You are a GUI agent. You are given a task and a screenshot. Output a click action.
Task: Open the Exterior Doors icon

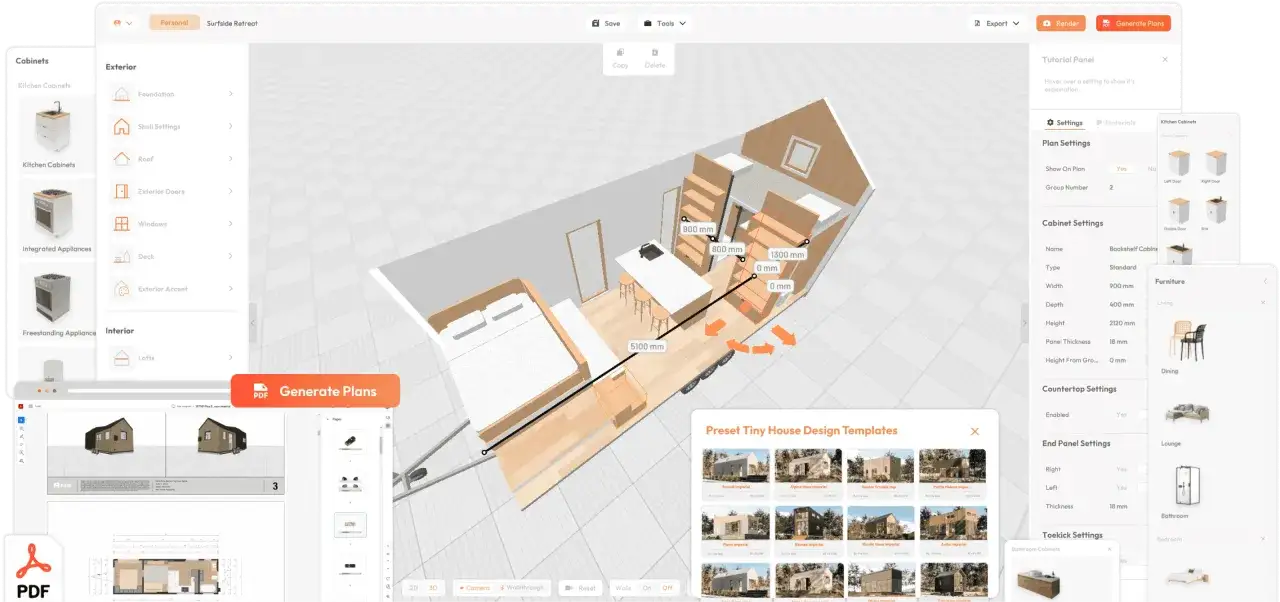121,191
